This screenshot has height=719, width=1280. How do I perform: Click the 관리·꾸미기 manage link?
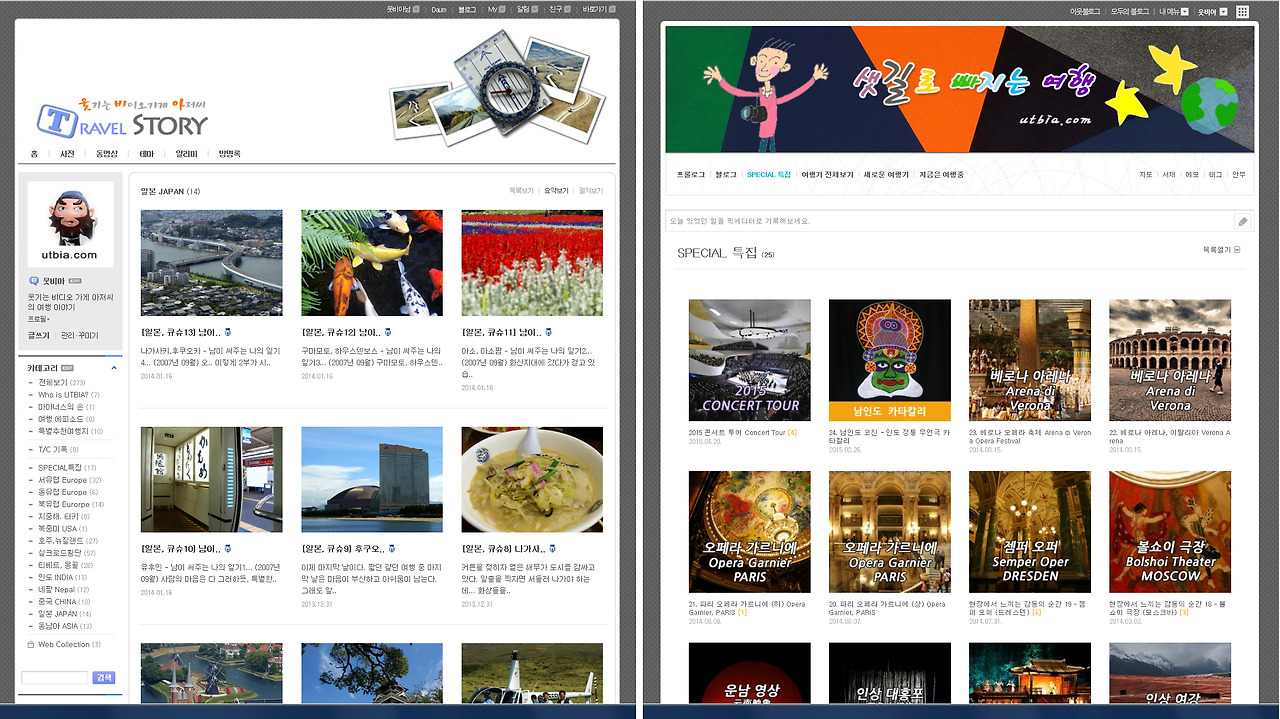(x=79, y=335)
